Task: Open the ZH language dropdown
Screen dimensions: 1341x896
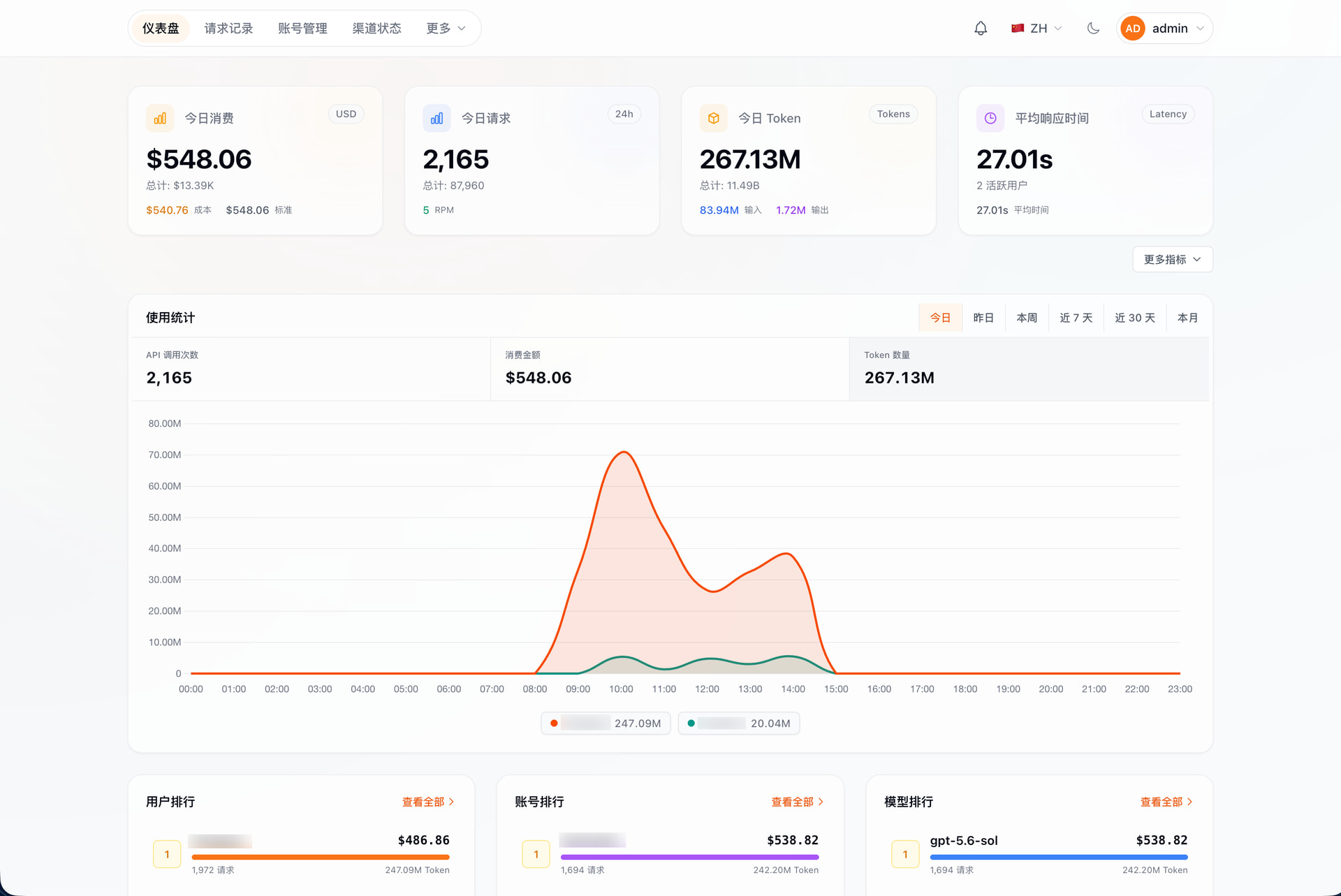Action: (1037, 29)
